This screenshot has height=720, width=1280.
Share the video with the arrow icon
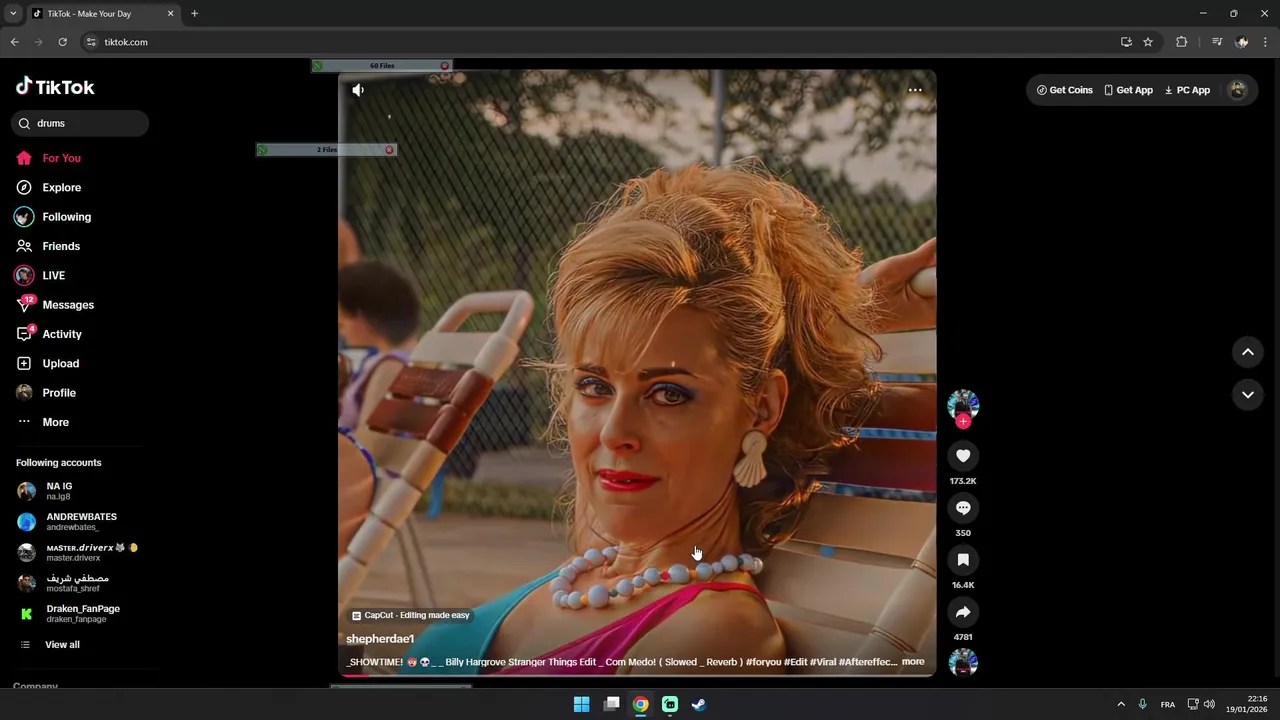[963, 612]
